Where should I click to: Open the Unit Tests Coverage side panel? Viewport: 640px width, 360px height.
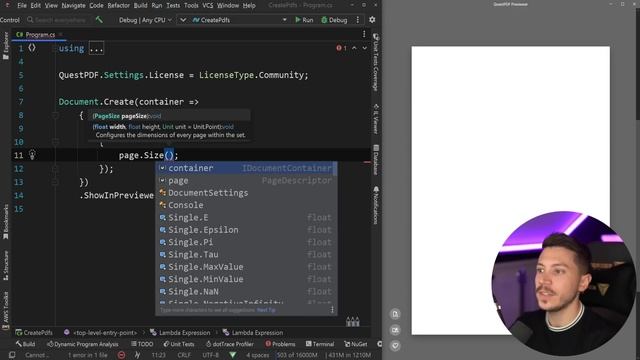pos(376,62)
